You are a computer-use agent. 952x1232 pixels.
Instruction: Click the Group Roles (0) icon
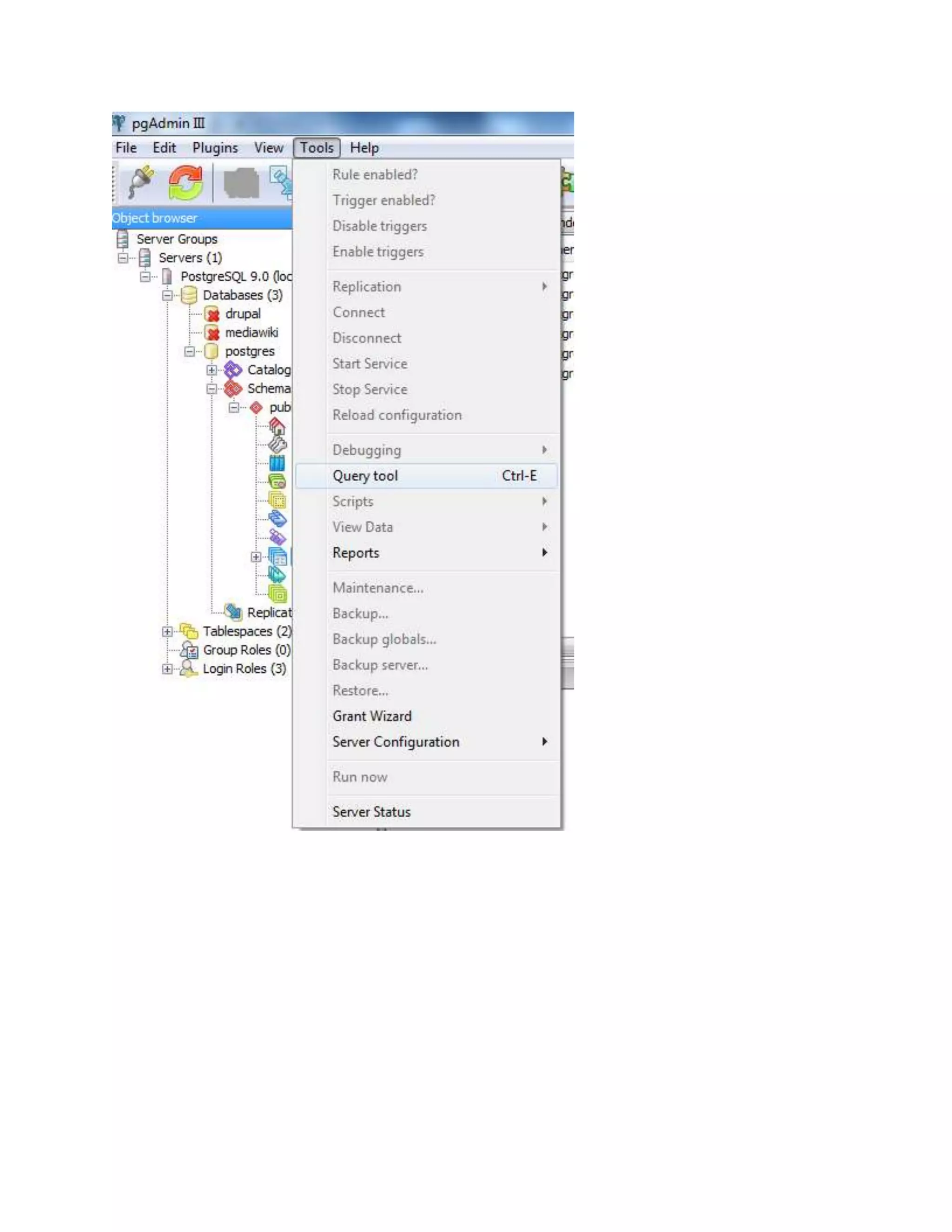[x=190, y=650]
